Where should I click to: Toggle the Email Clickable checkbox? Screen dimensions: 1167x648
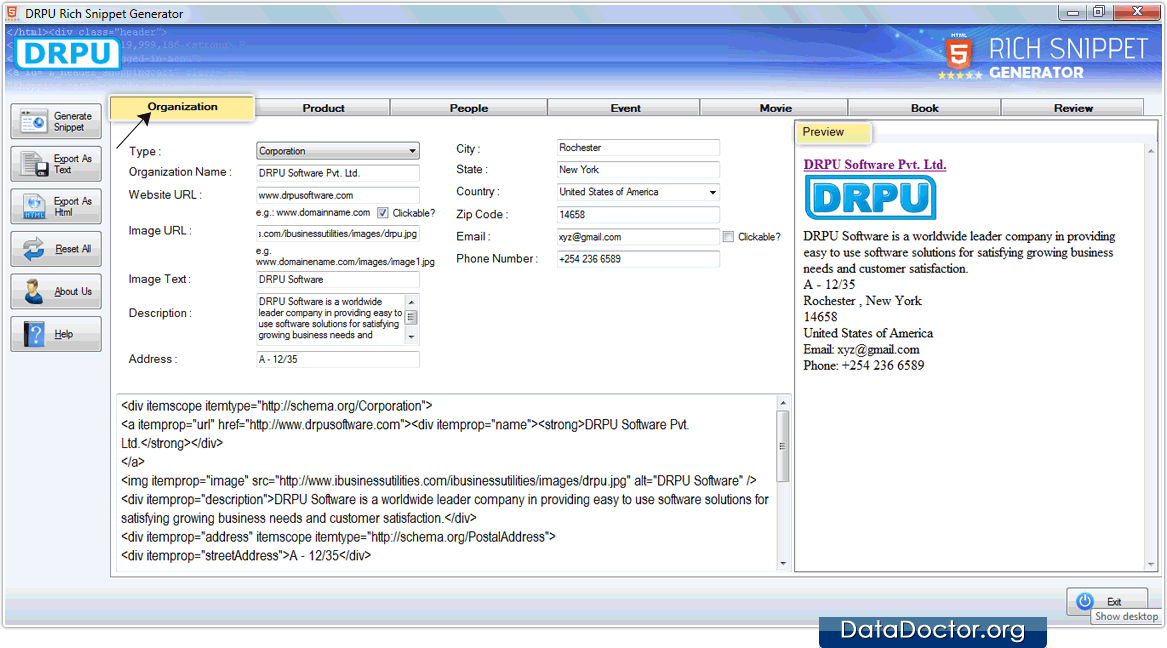[728, 237]
